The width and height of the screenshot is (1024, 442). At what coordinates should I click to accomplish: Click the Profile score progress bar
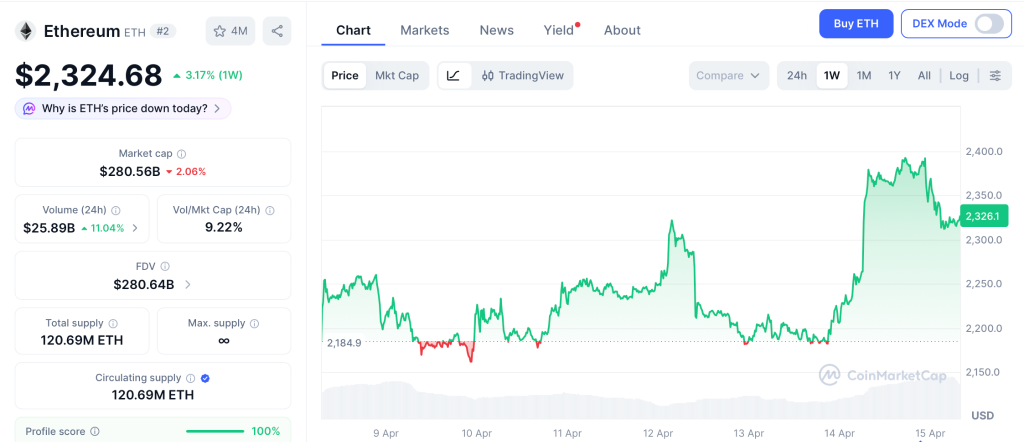pos(215,432)
